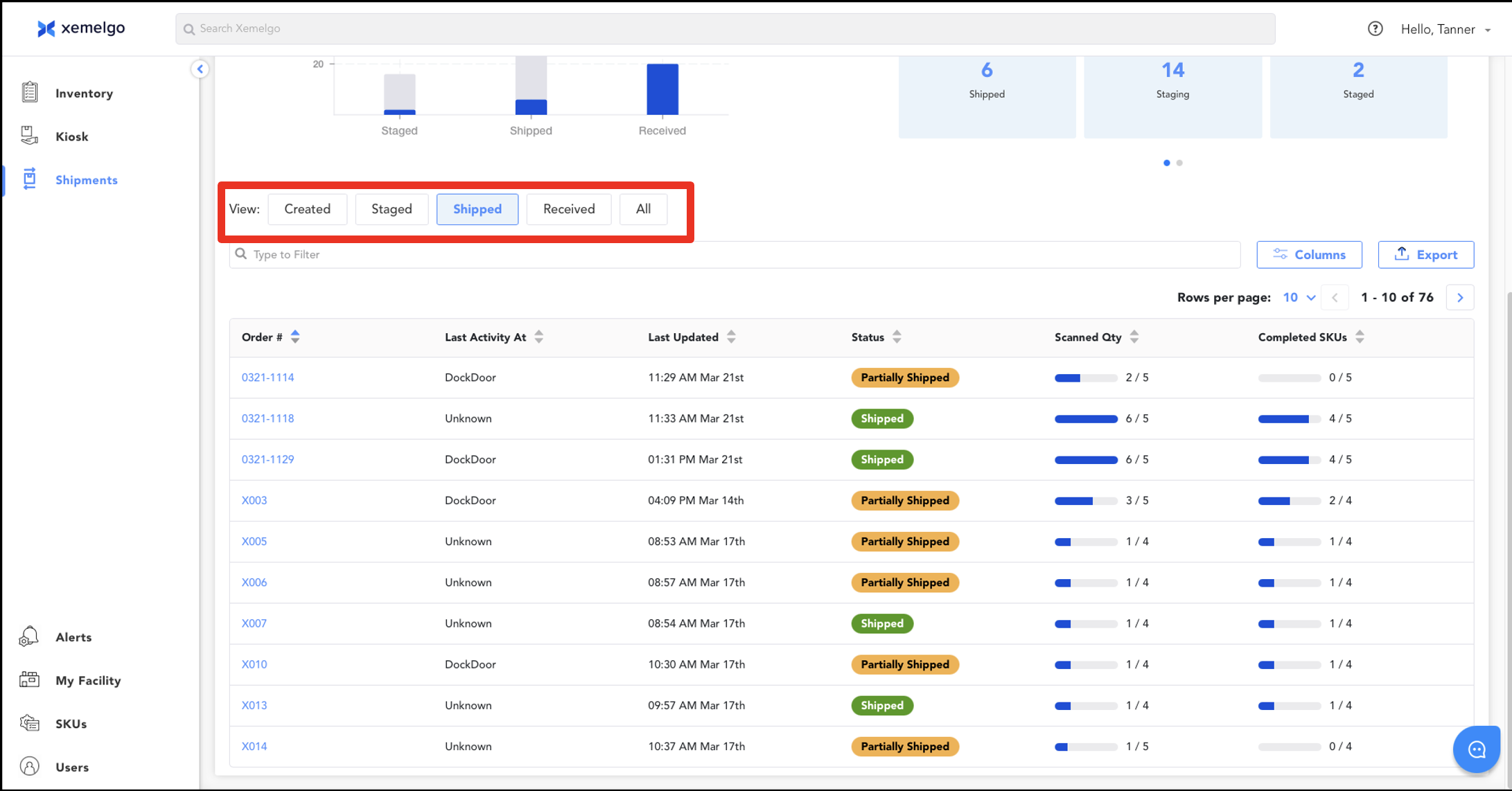
Task: Open order 0321-1114 link
Action: point(267,377)
